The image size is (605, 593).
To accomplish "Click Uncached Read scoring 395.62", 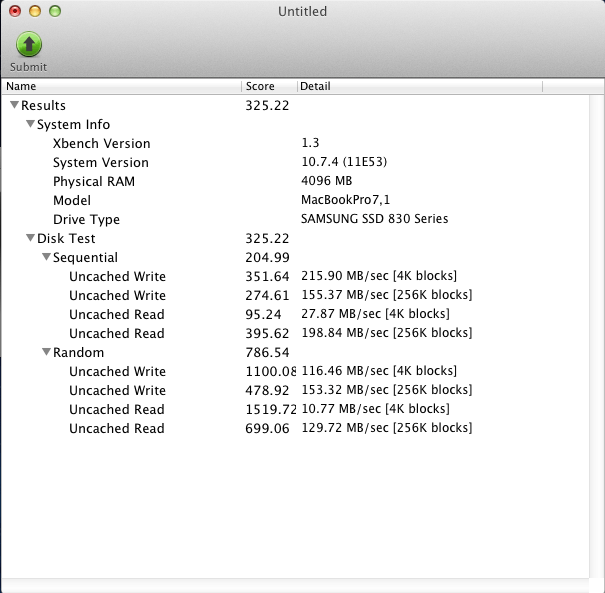I will [117, 333].
